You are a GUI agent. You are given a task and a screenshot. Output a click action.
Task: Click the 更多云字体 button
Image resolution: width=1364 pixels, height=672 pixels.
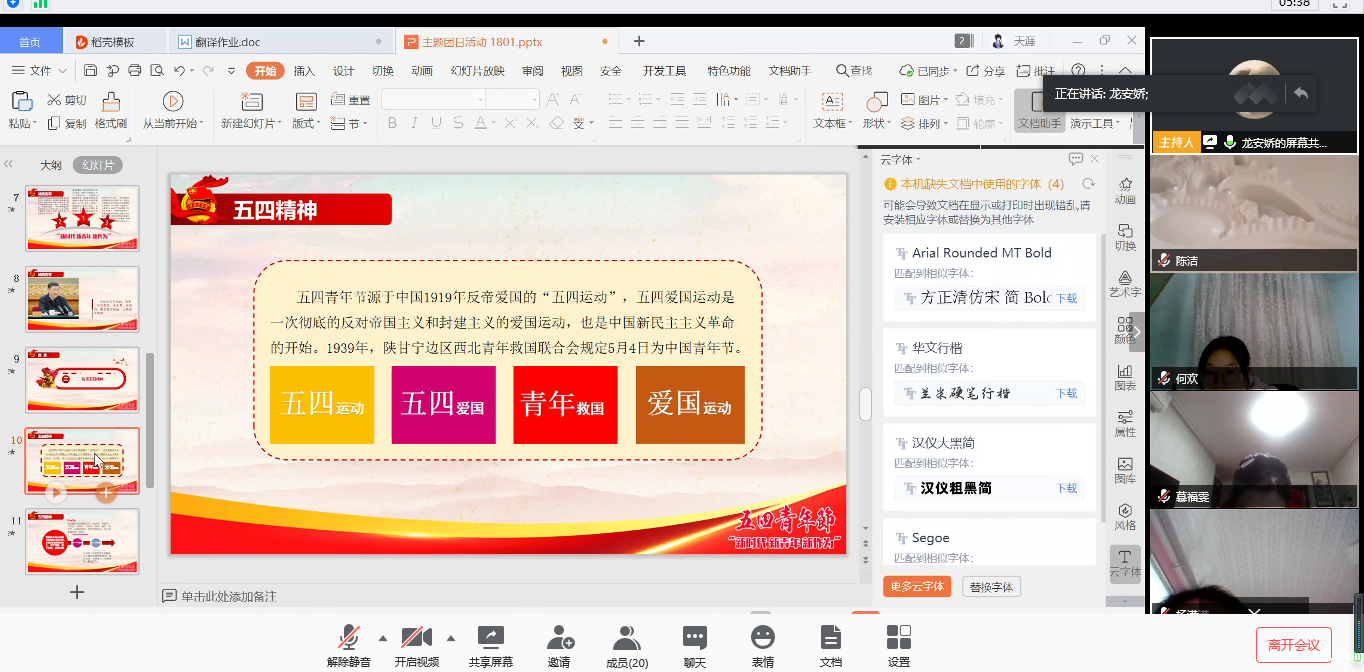(x=916, y=587)
